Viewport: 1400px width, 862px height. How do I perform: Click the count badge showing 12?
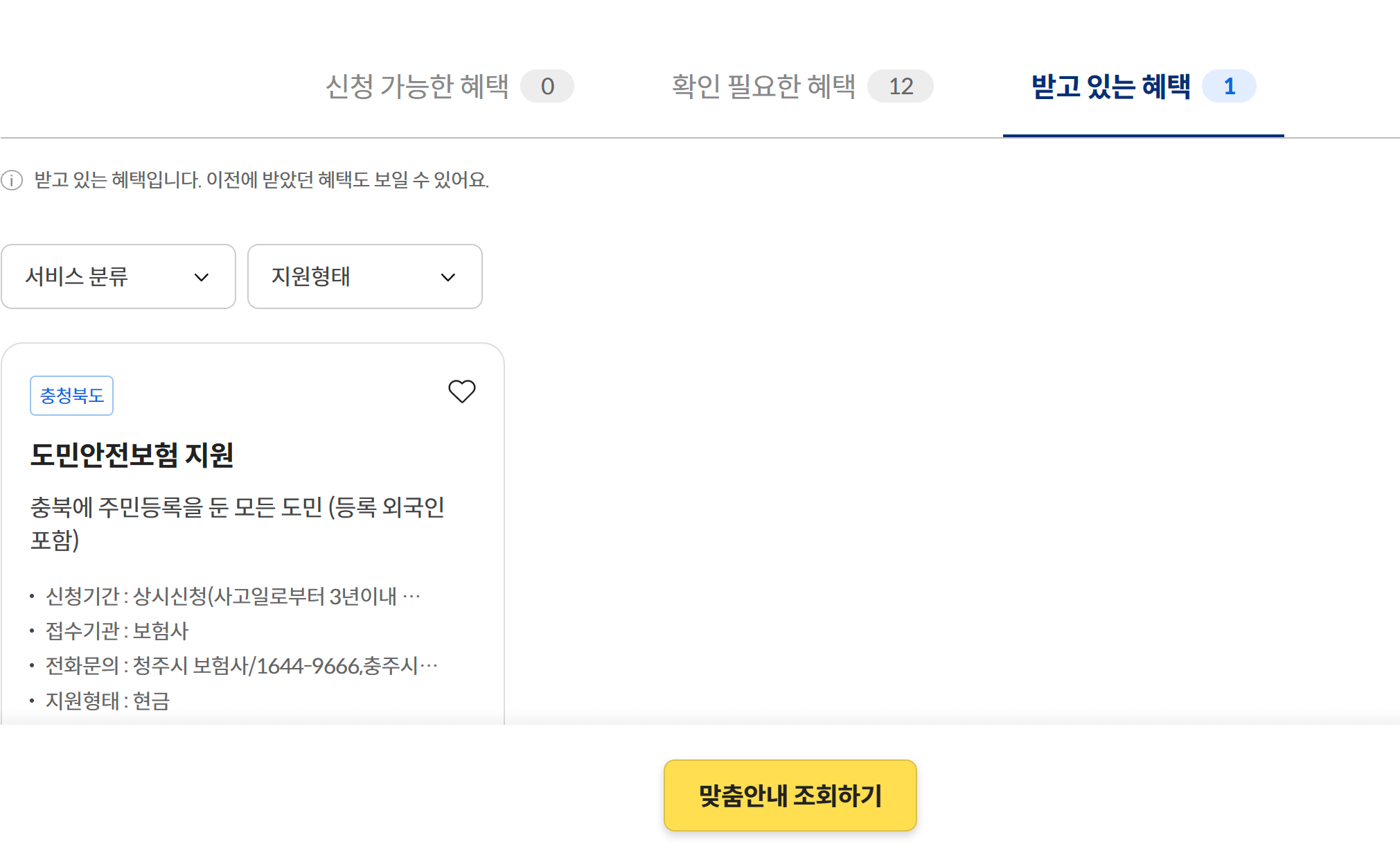(x=901, y=86)
